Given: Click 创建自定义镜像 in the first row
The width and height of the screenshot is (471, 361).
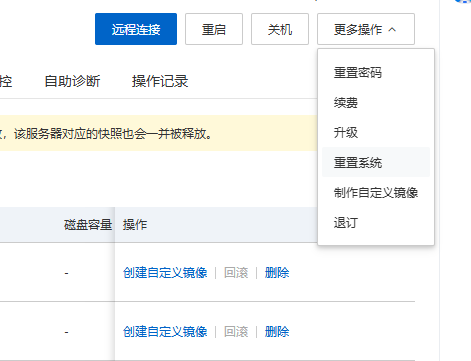Looking at the screenshot, I should coord(165,273).
